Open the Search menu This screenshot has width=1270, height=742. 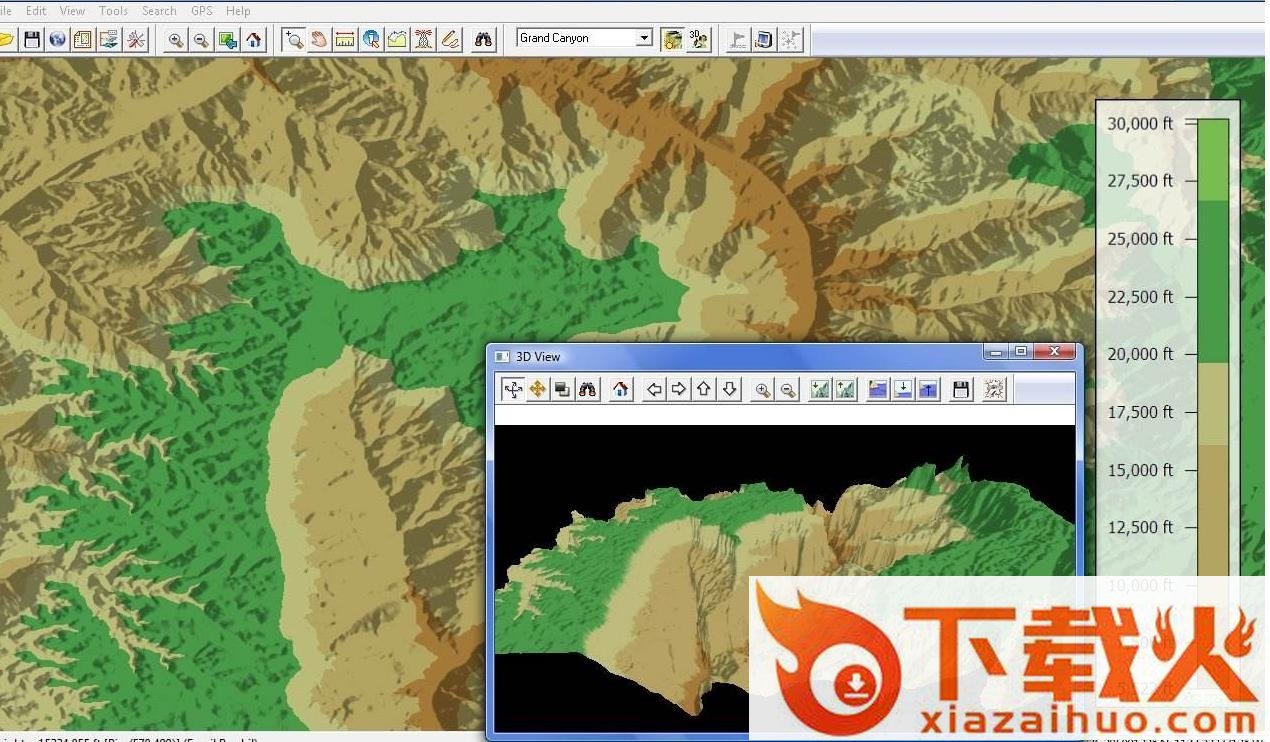point(159,11)
